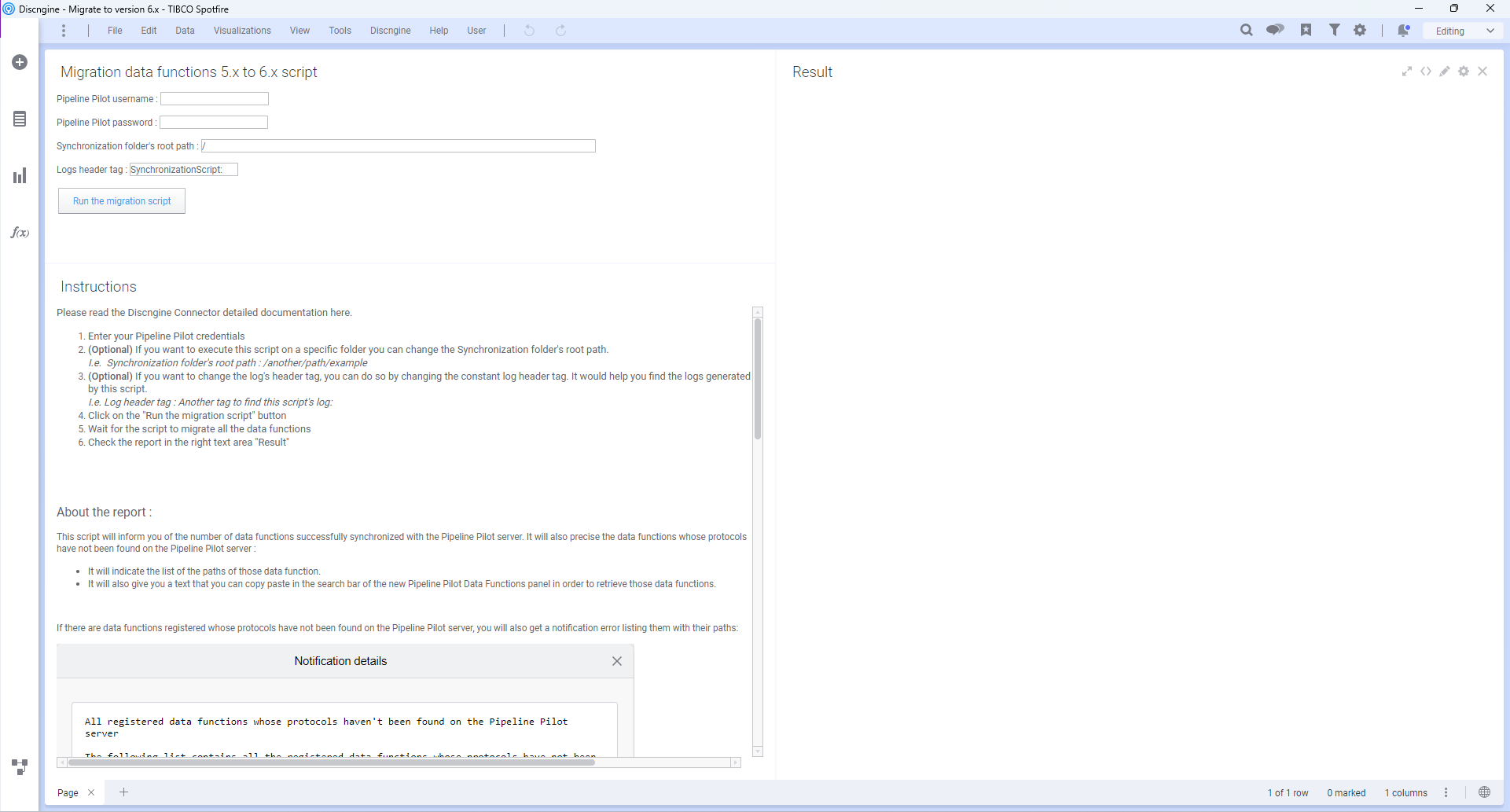Click horizontal scrollbar right arrow

[x=736, y=762]
